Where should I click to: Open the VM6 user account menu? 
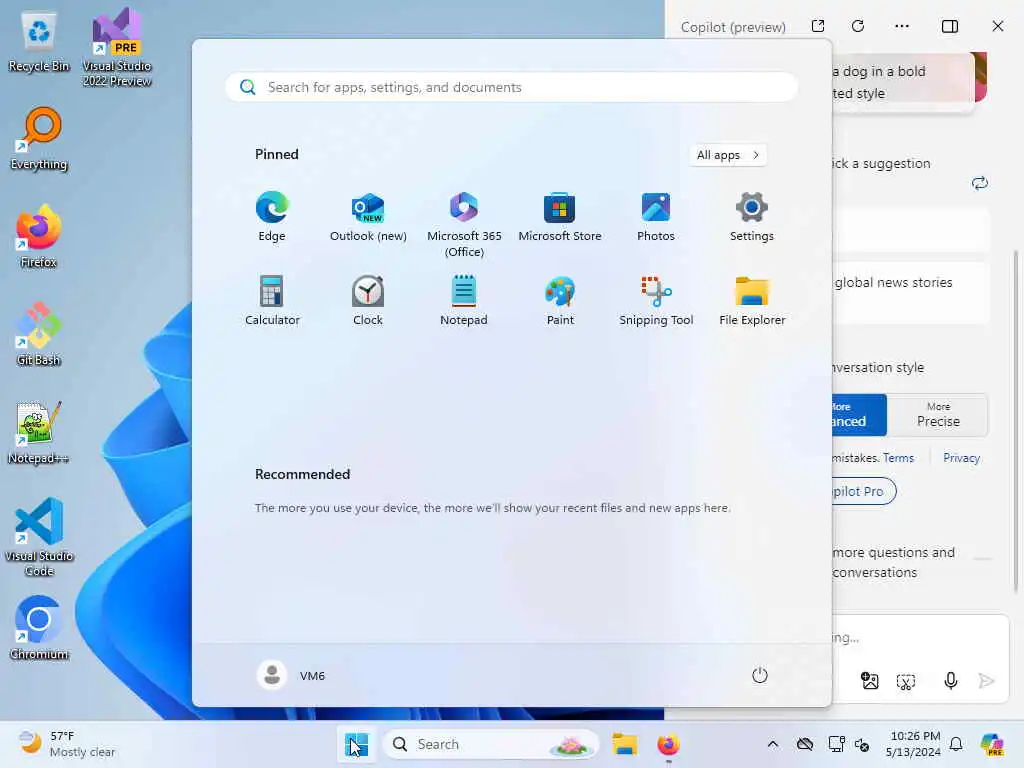click(x=291, y=675)
